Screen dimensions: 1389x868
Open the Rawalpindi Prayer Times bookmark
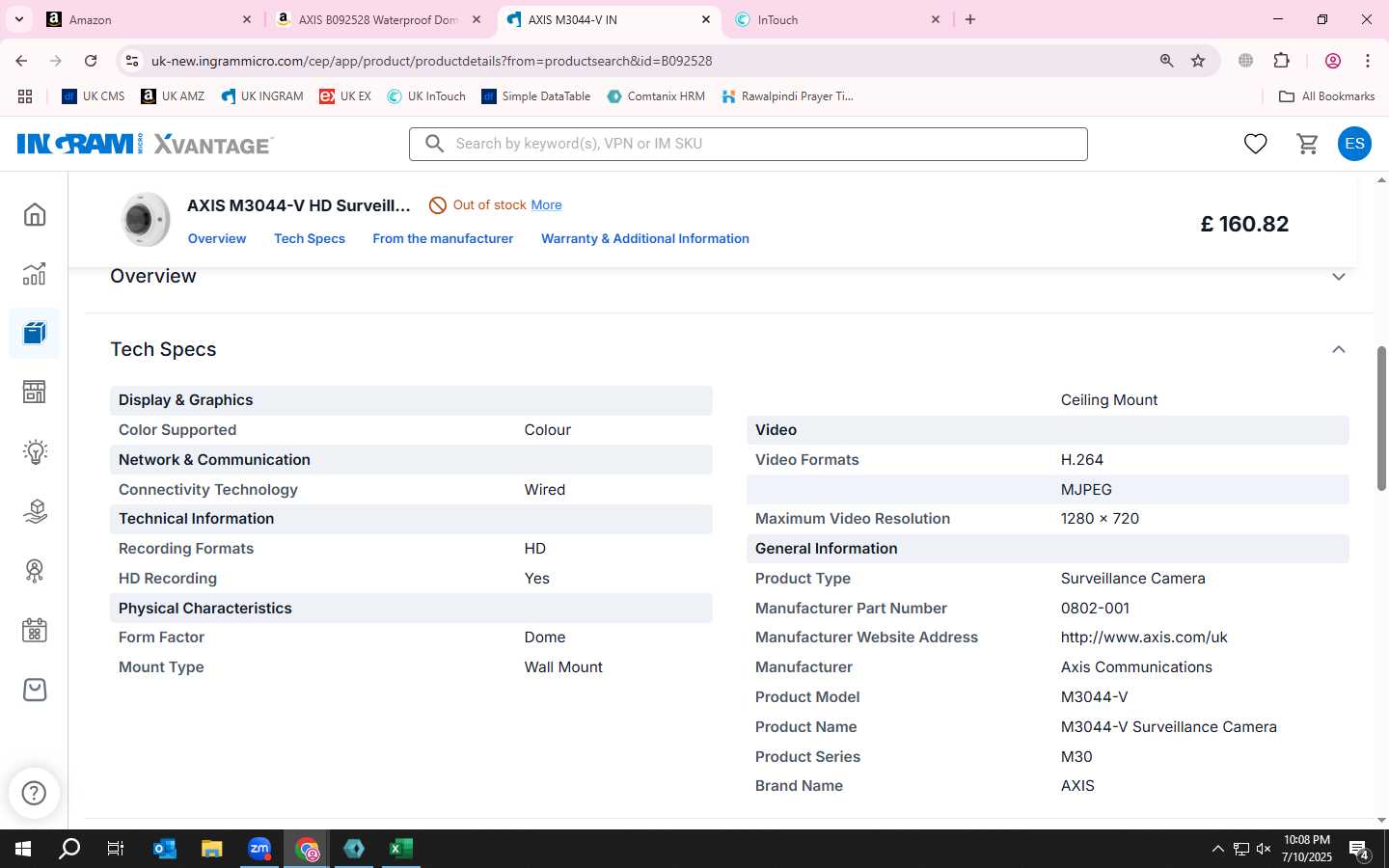tap(787, 96)
